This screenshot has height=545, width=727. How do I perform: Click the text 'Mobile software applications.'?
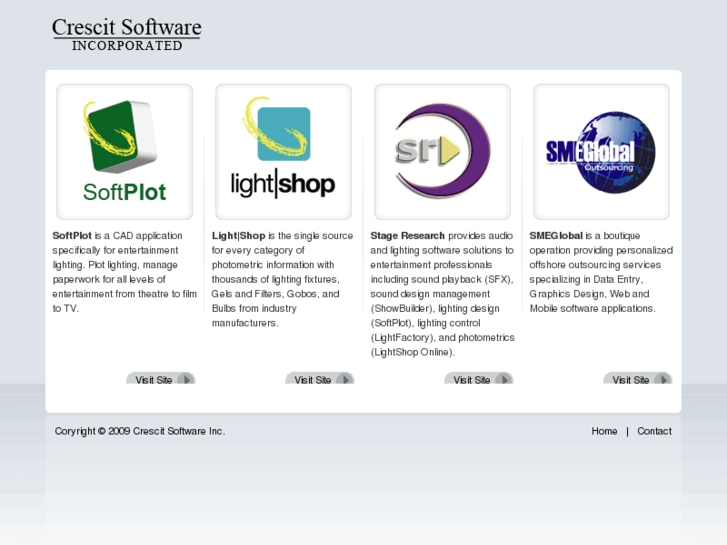click(593, 308)
